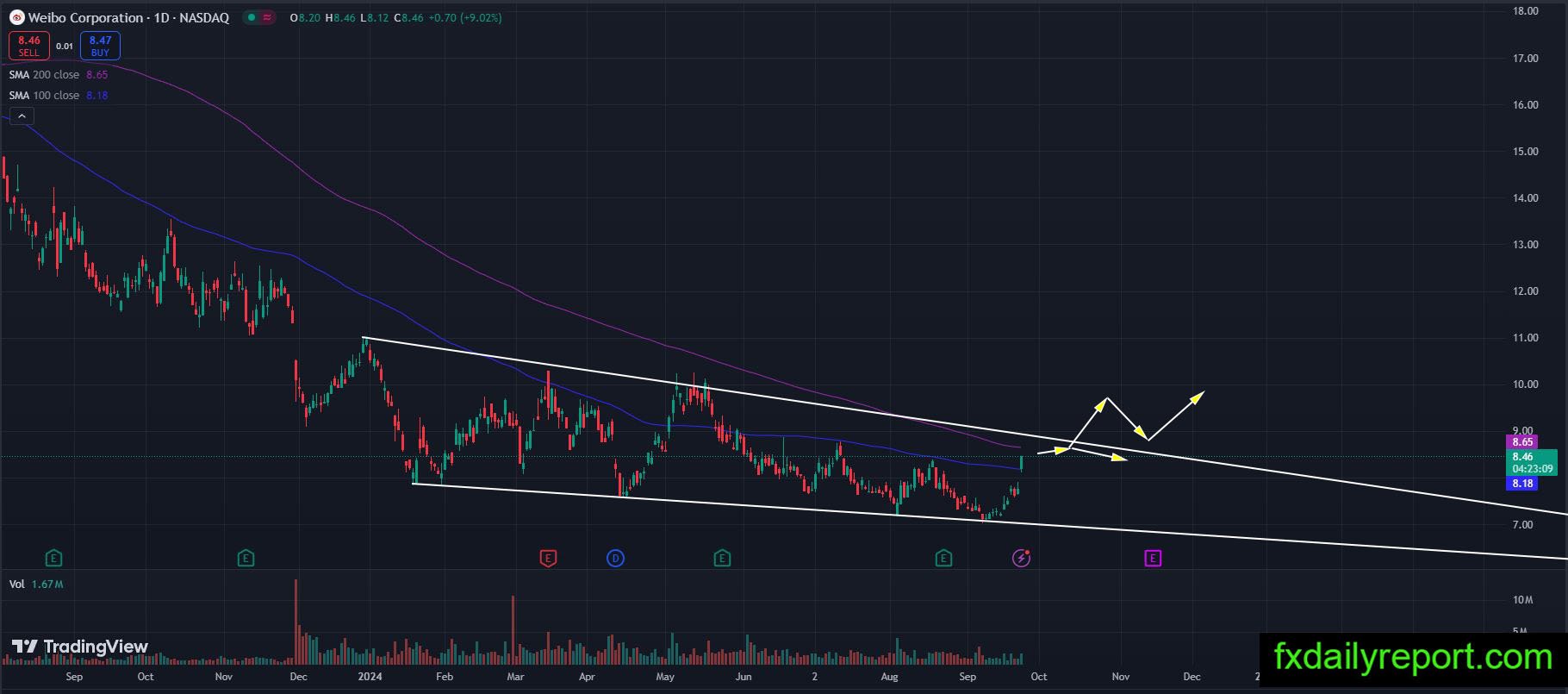
Task: Click the 18.00 price axis label
Action: (x=1525, y=11)
